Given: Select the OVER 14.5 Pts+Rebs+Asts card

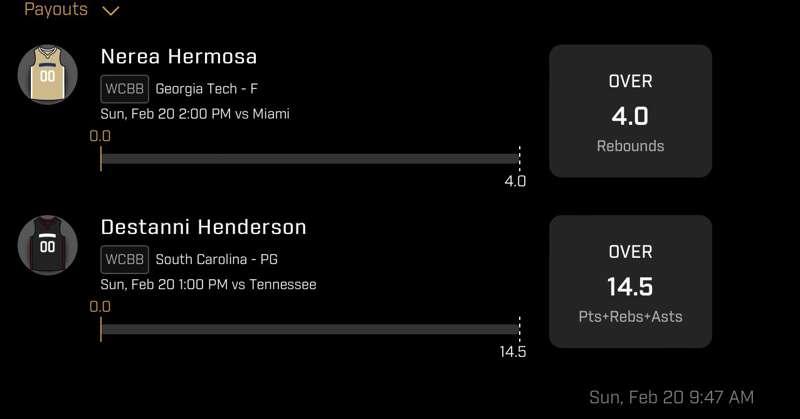Looking at the screenshot, I should (x=630, y=282).
